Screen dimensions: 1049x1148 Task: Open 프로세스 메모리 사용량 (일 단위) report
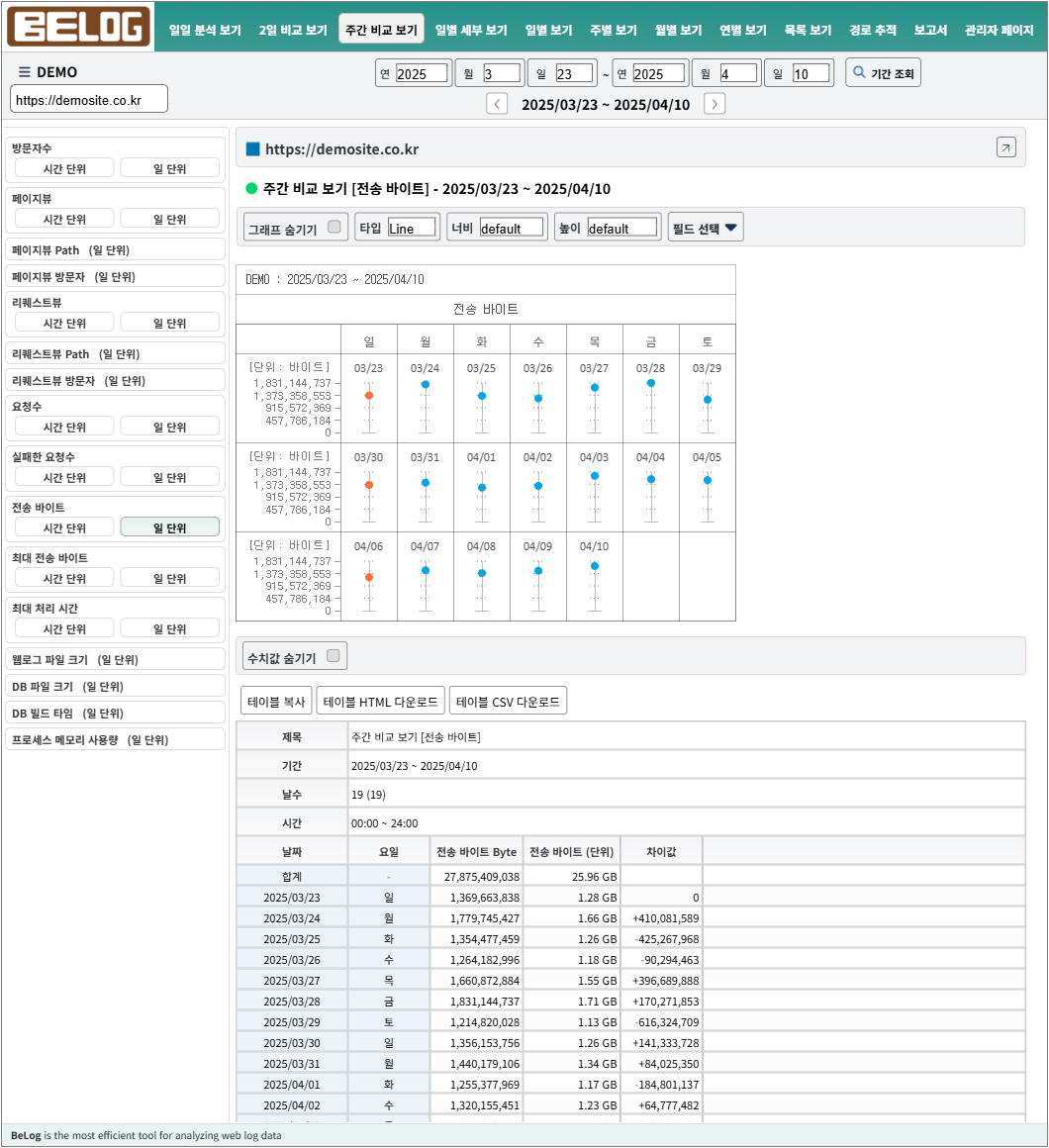coord(115,739)
